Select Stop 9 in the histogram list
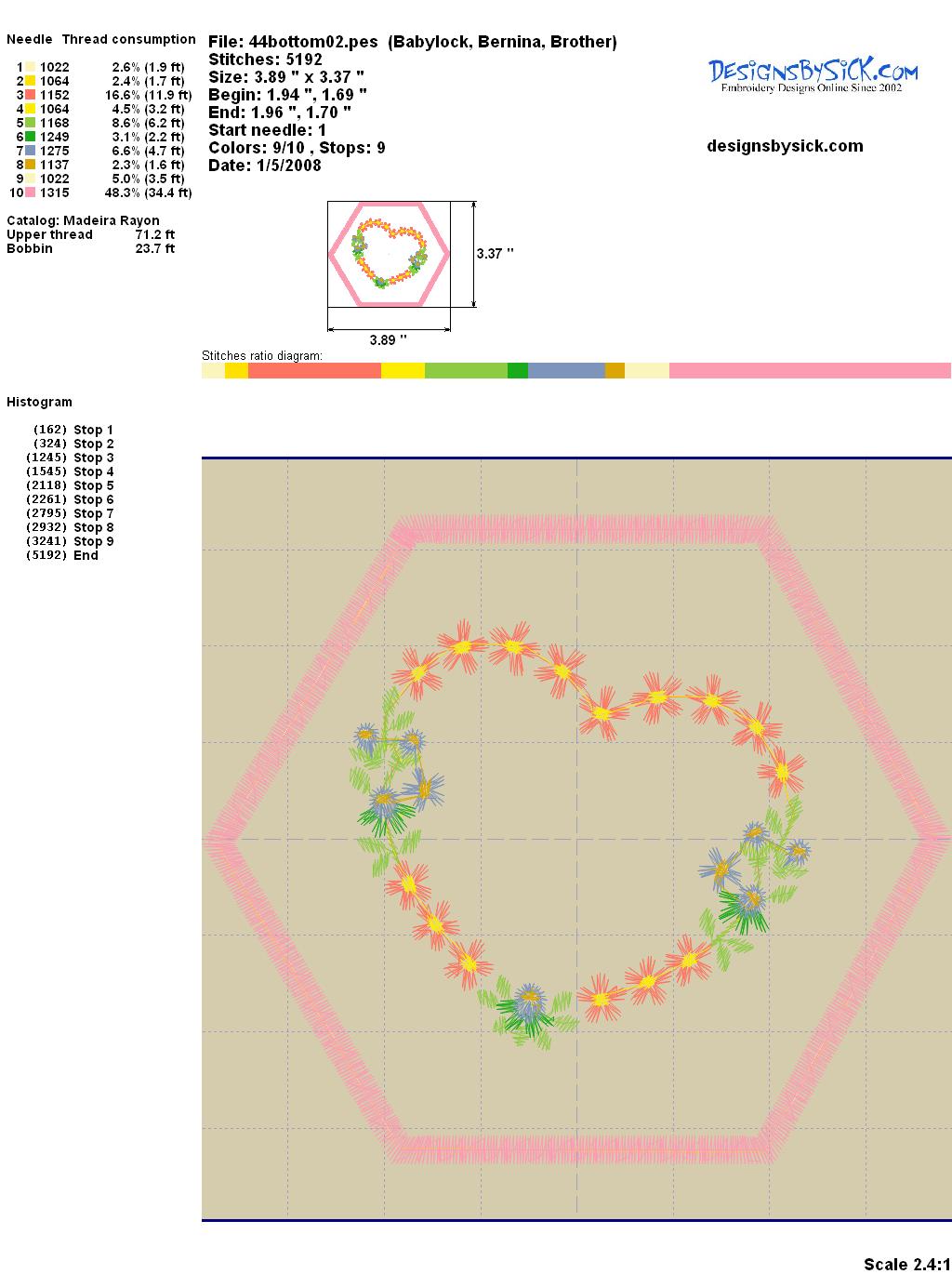 tap(93, 541)
